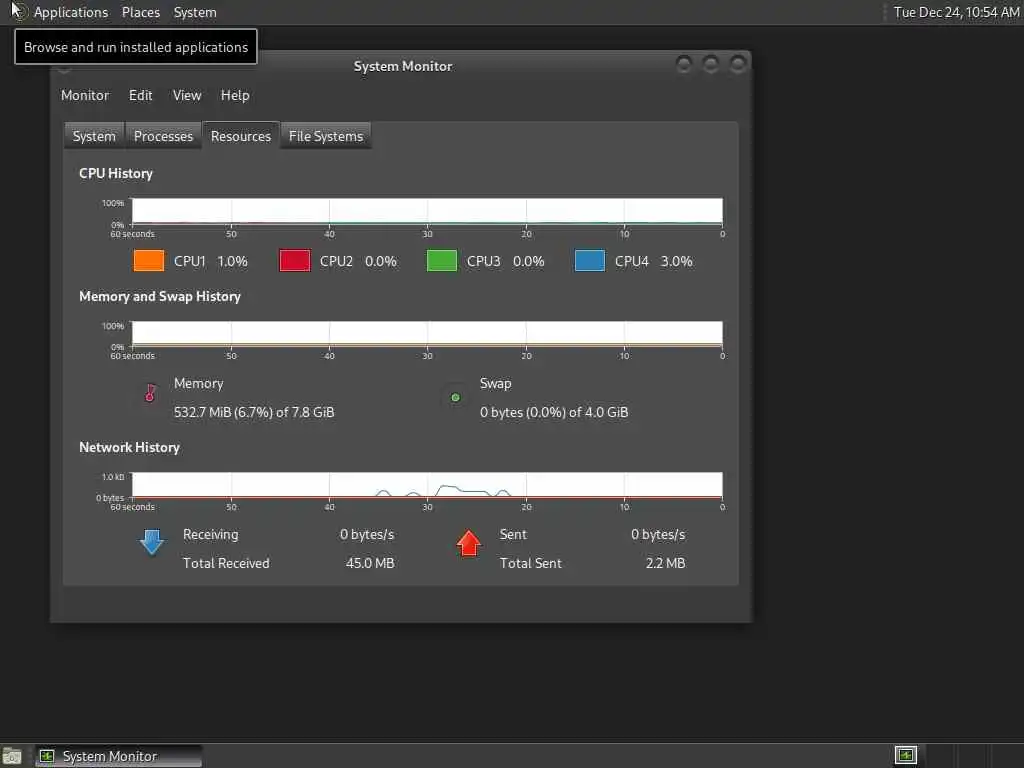Click the System Monitor taskbar button
The image size is (1024, 768).
118,756
